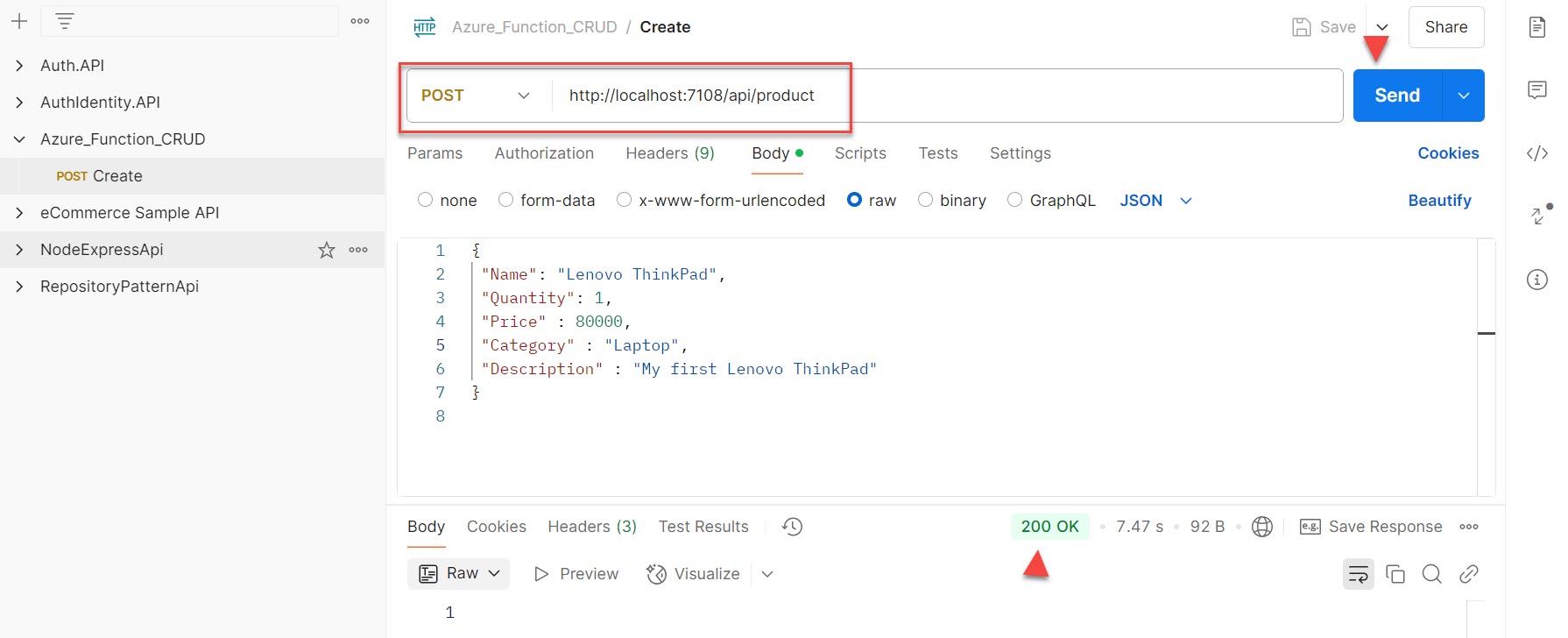Click the plus icon to add collection
The image size is (1568, 638).
(x=19, y=21)
